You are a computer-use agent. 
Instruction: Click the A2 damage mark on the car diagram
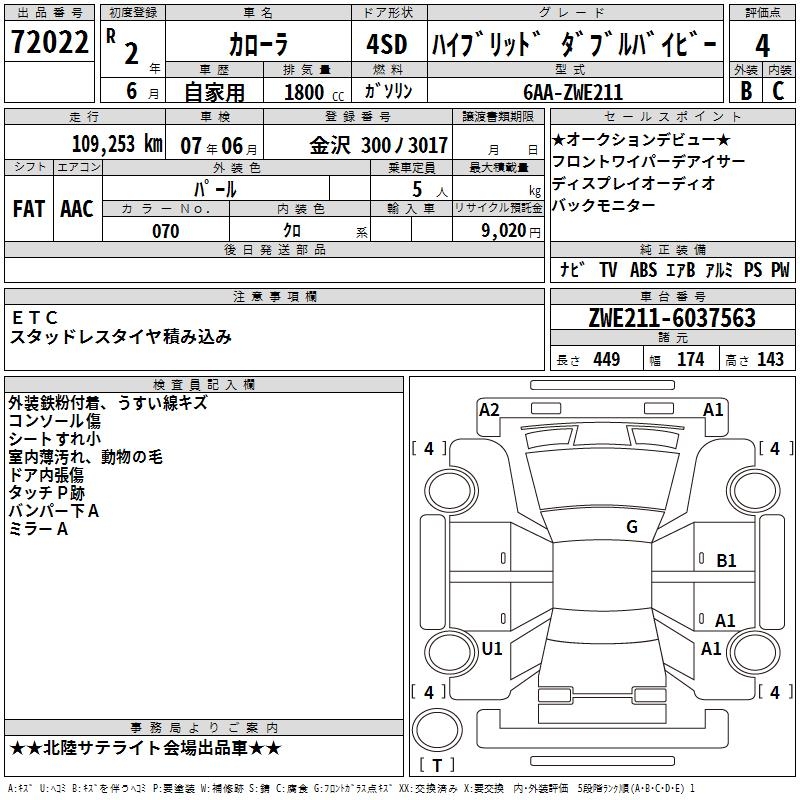coord(489,409)
